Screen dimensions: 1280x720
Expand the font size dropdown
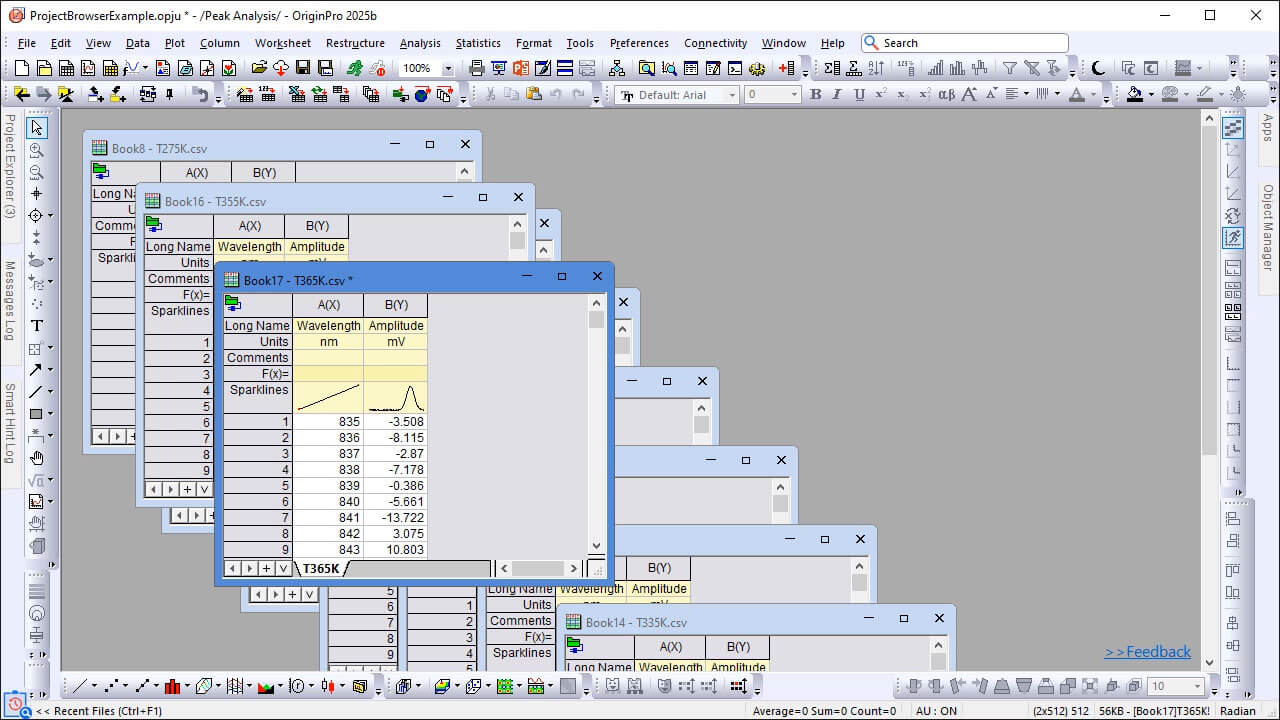795,95
